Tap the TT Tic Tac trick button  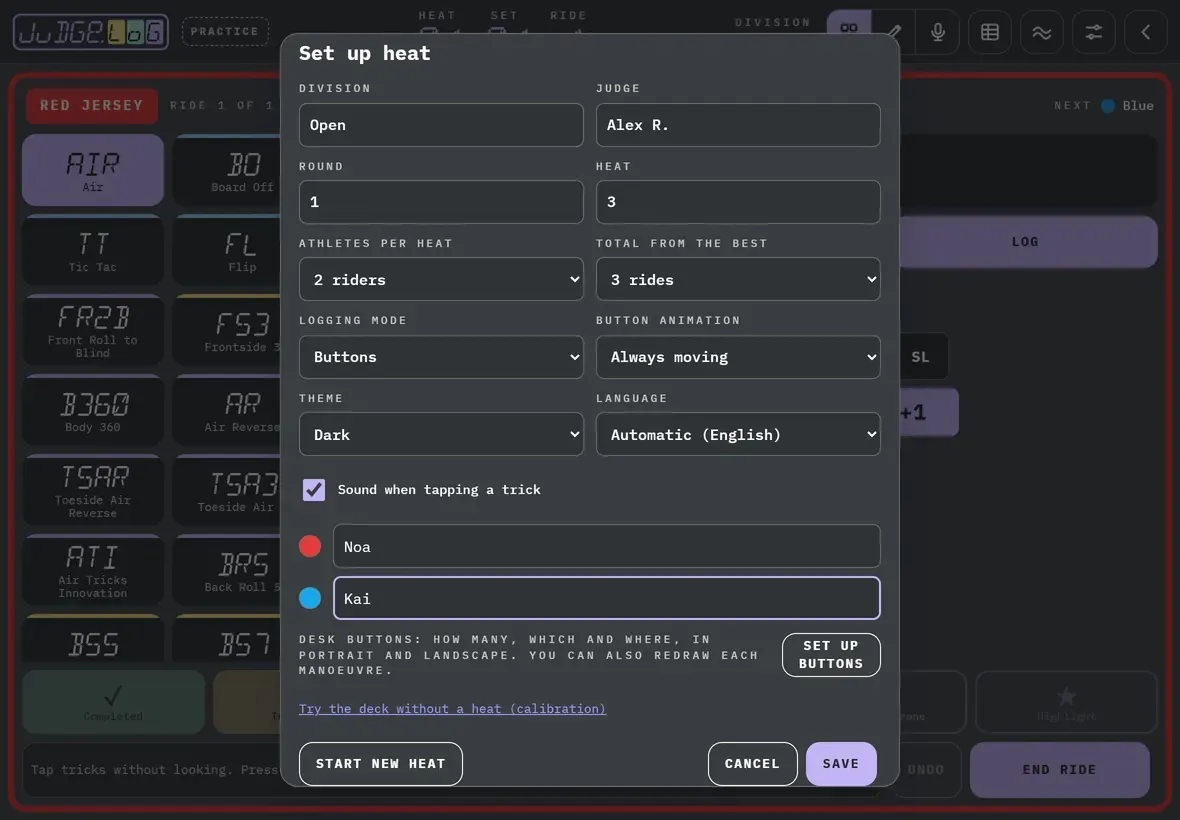(x=93, y=251)
